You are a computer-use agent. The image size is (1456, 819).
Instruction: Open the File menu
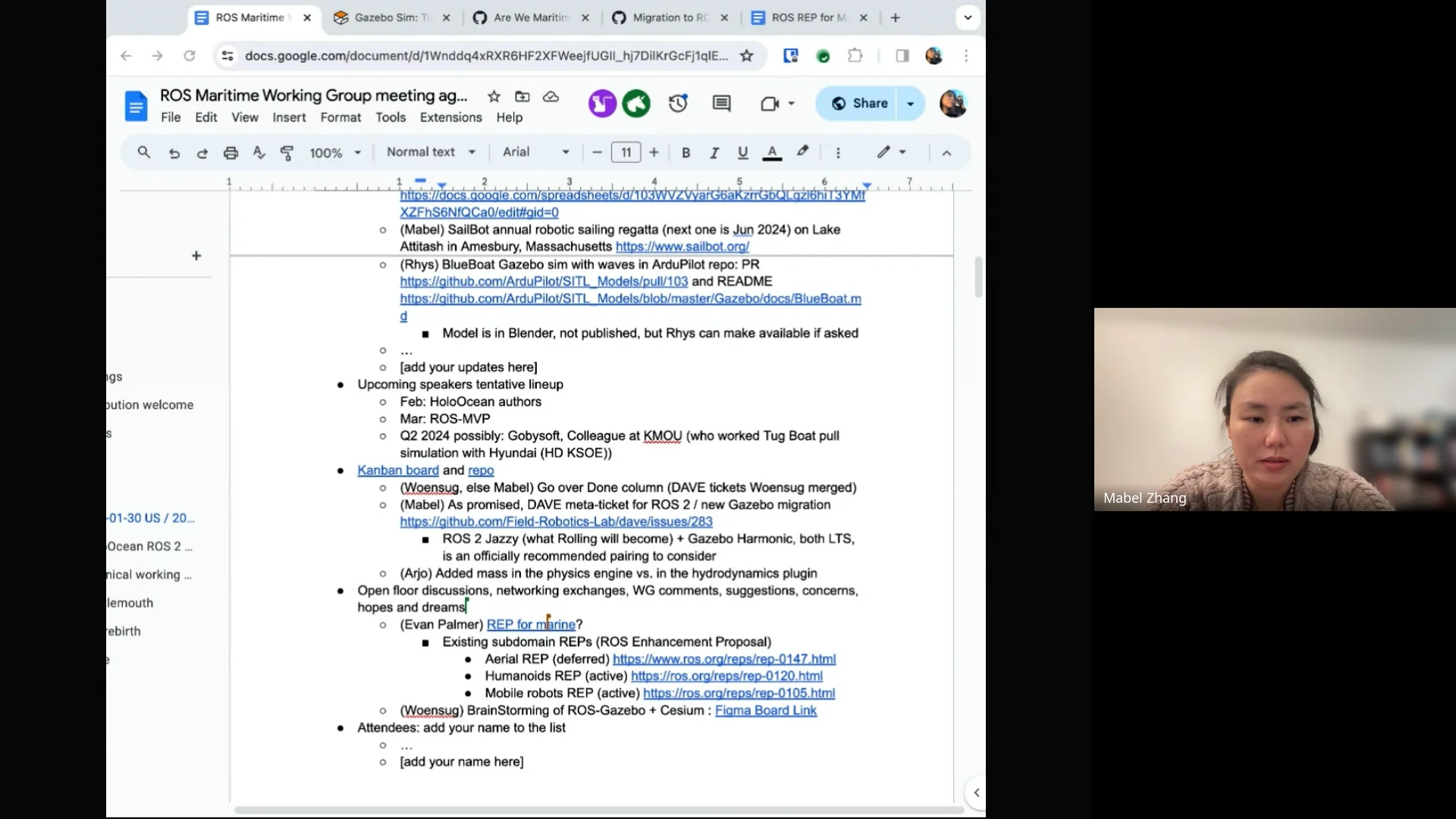pos(171,118)
